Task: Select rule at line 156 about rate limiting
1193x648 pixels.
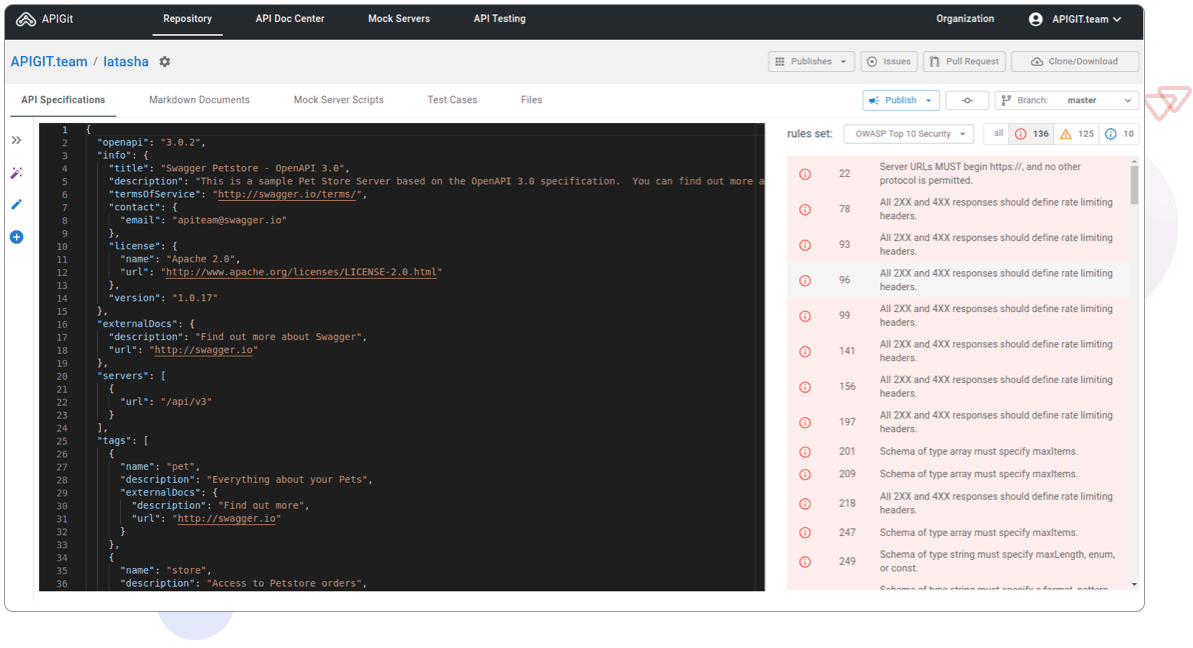Action: 959,386
